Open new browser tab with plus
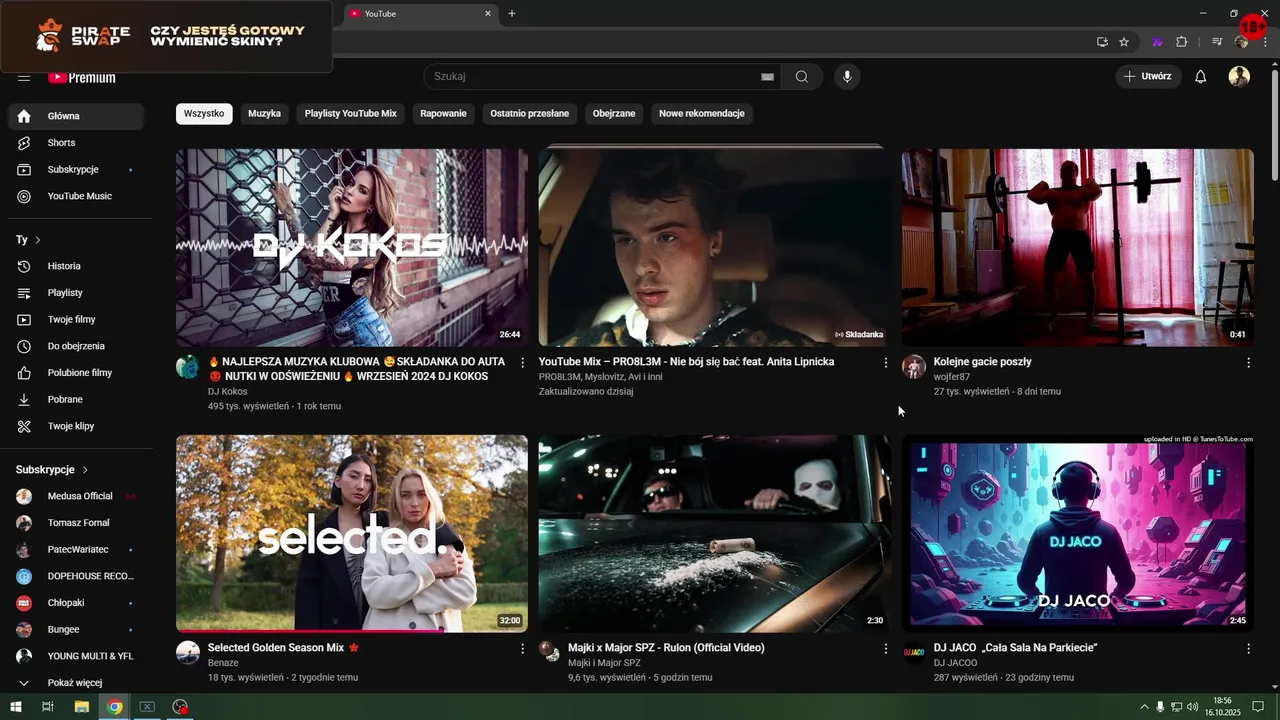 point(512,13)
